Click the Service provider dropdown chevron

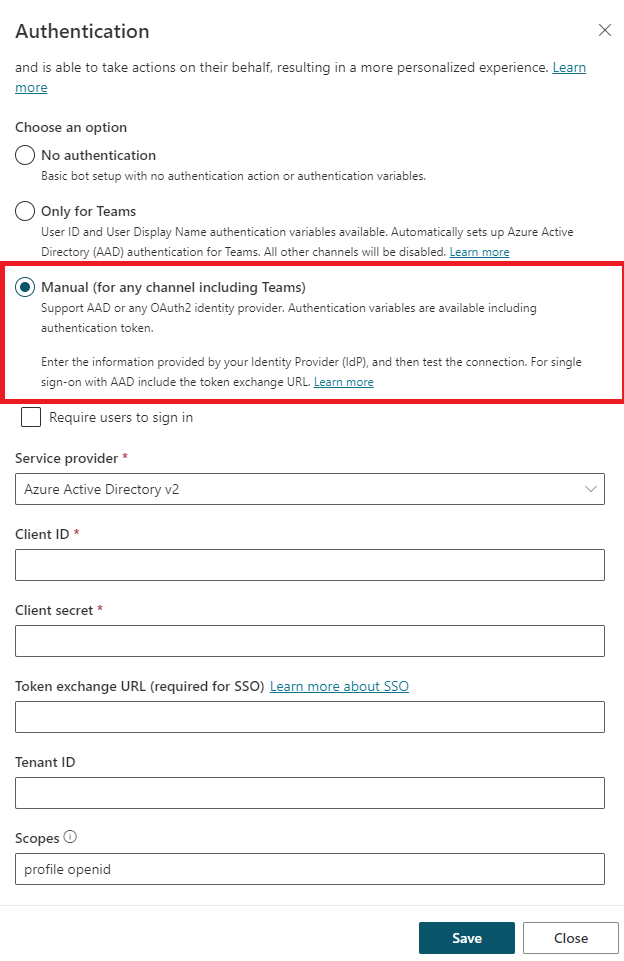coord(588,489)
